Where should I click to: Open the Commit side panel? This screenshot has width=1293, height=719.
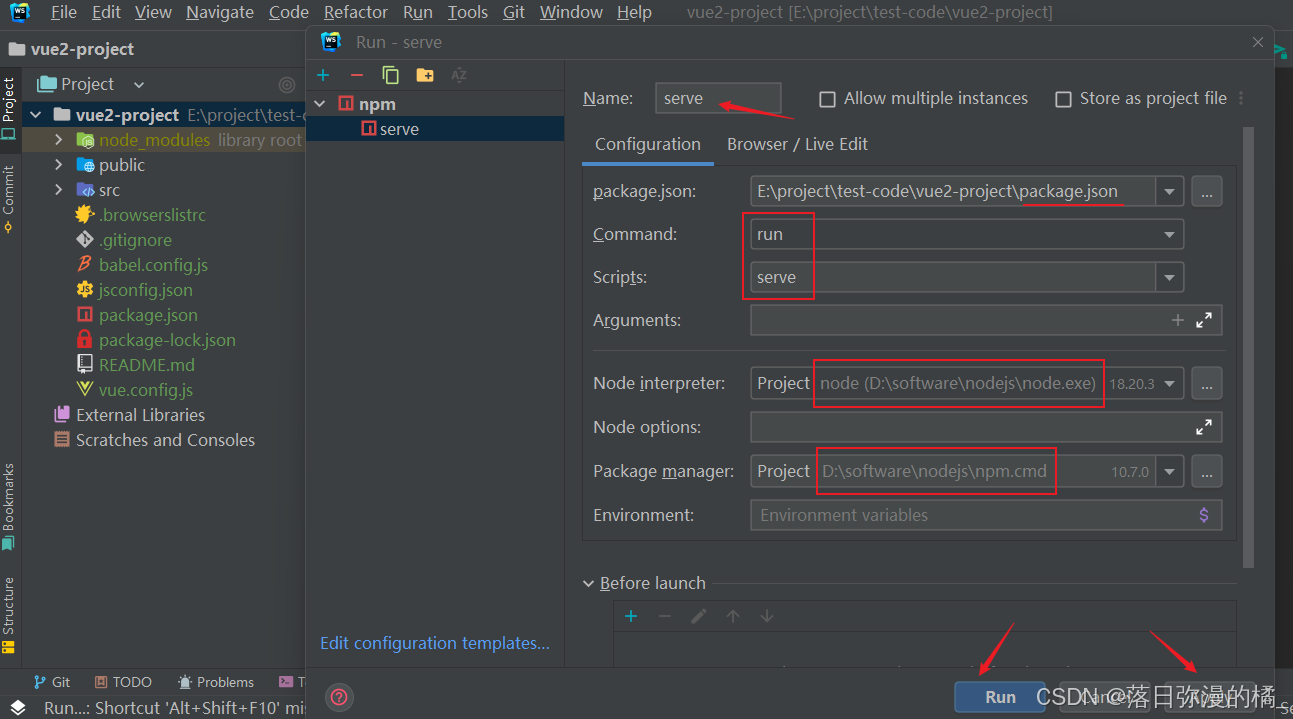point(9,199)
